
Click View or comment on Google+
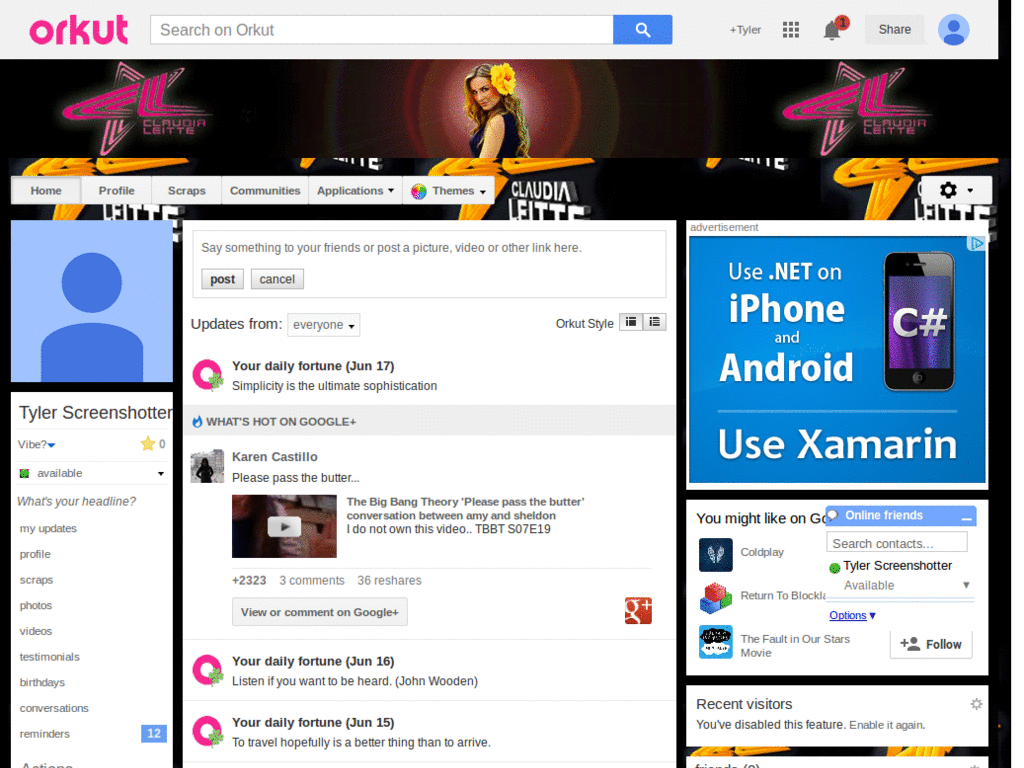pos(319,612)
